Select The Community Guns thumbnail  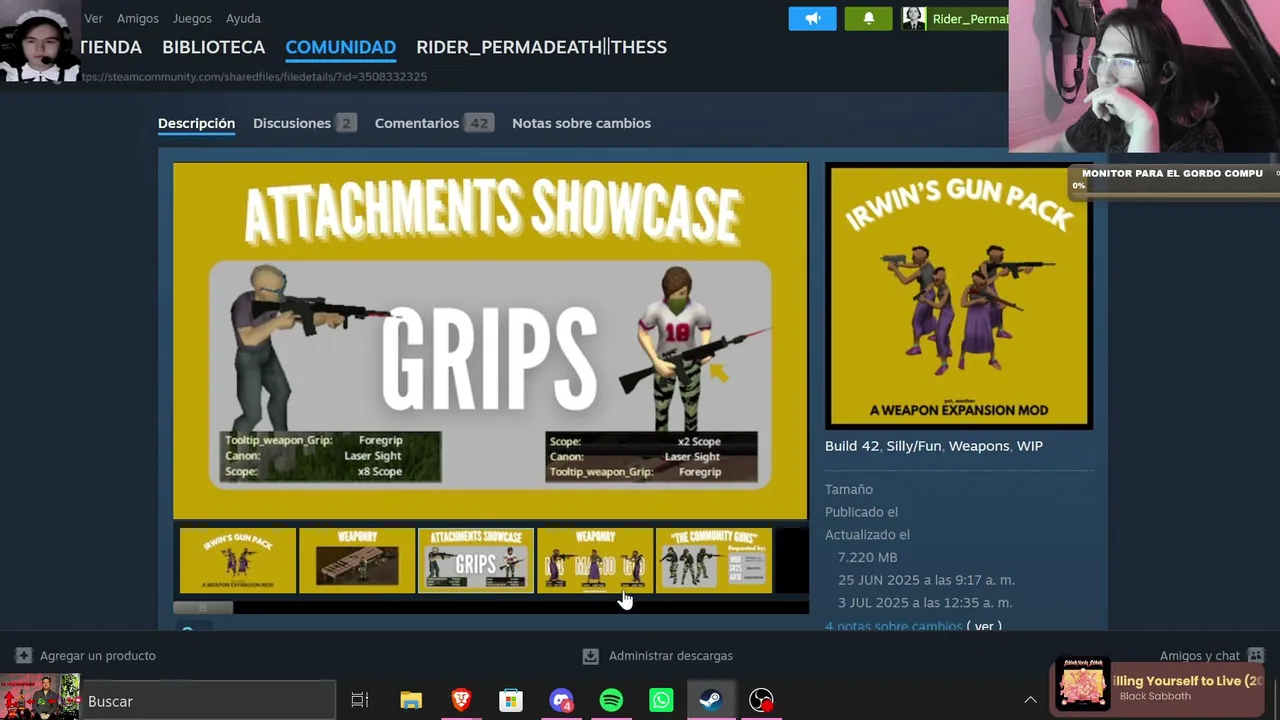[x=714, y=561]
